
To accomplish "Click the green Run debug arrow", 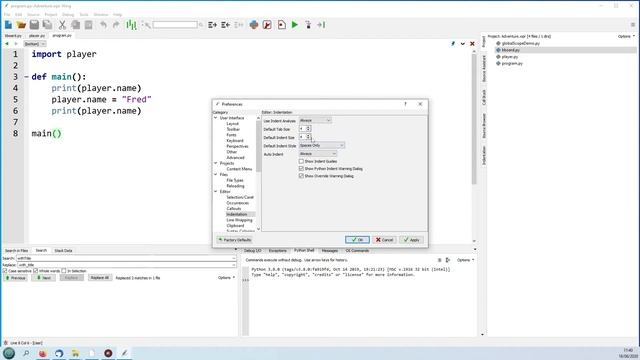I will coord(295,25).
